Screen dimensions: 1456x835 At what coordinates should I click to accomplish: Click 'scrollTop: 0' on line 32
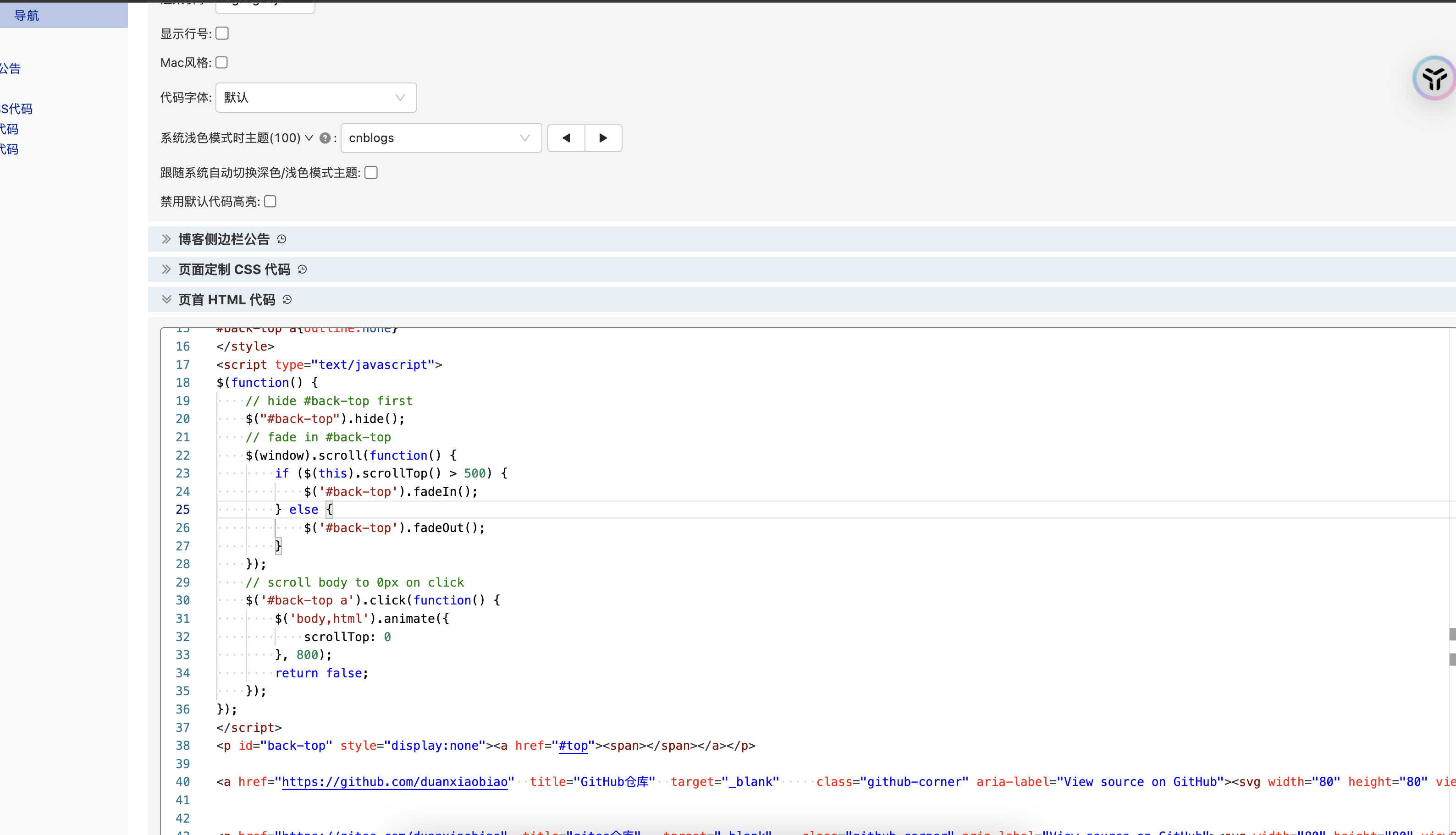(347, 637)
